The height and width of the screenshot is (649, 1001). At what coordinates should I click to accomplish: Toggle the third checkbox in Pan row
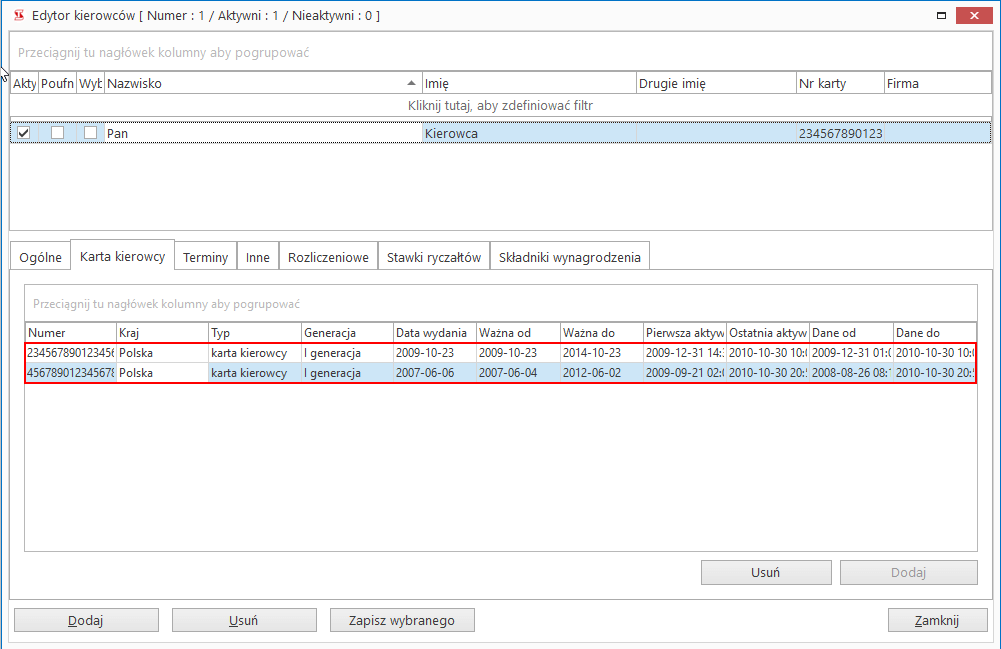click(x=90, y=133)
